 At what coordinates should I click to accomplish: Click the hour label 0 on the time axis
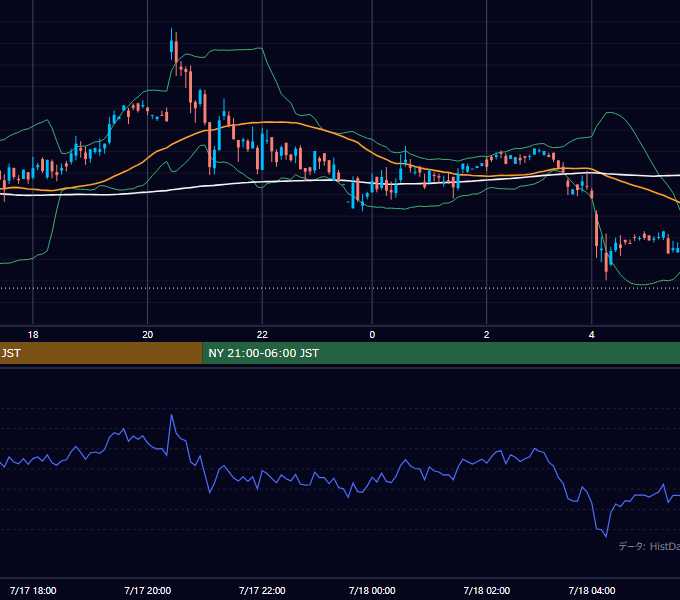point(372,335)
